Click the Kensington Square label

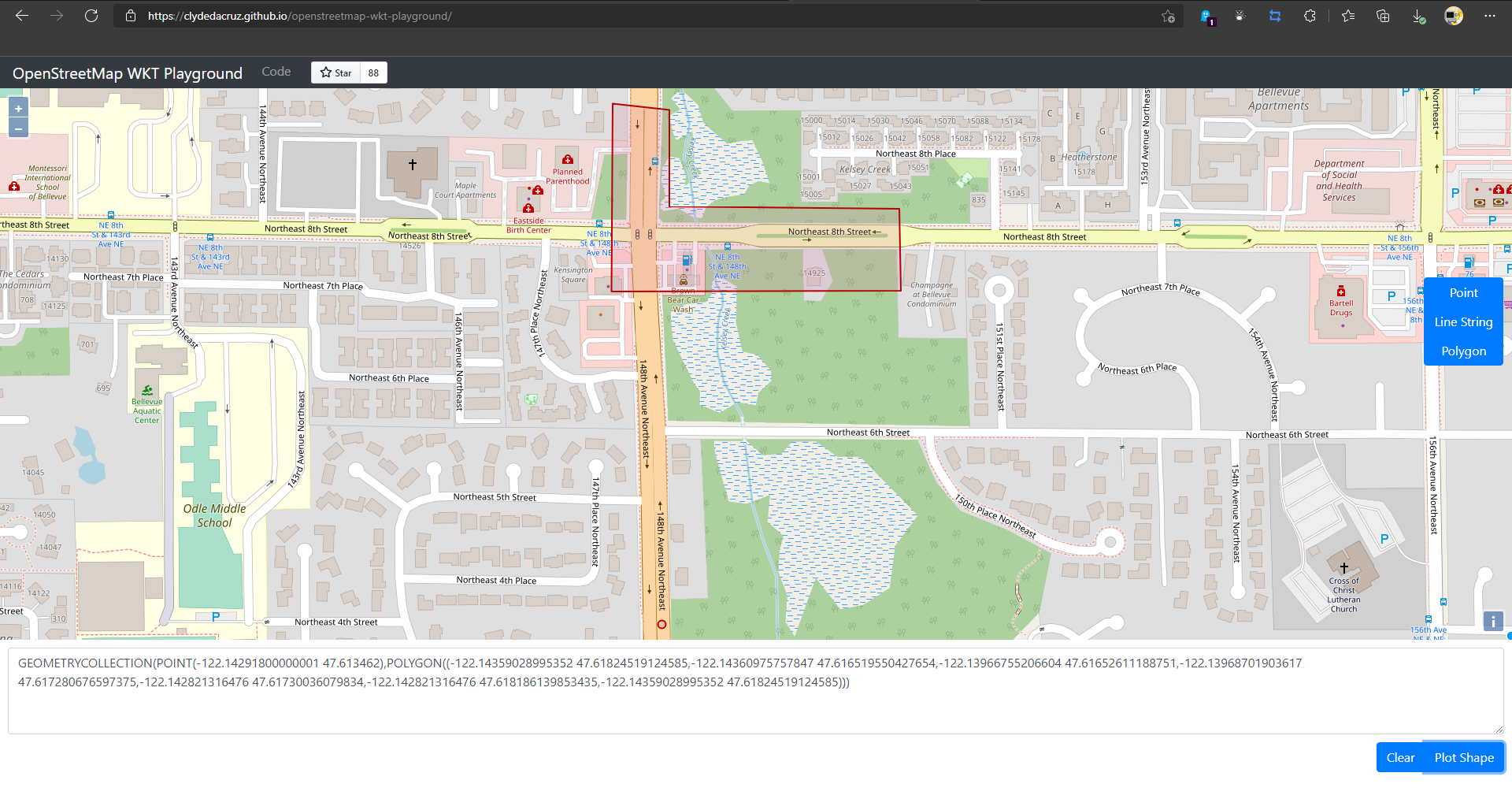573,275
